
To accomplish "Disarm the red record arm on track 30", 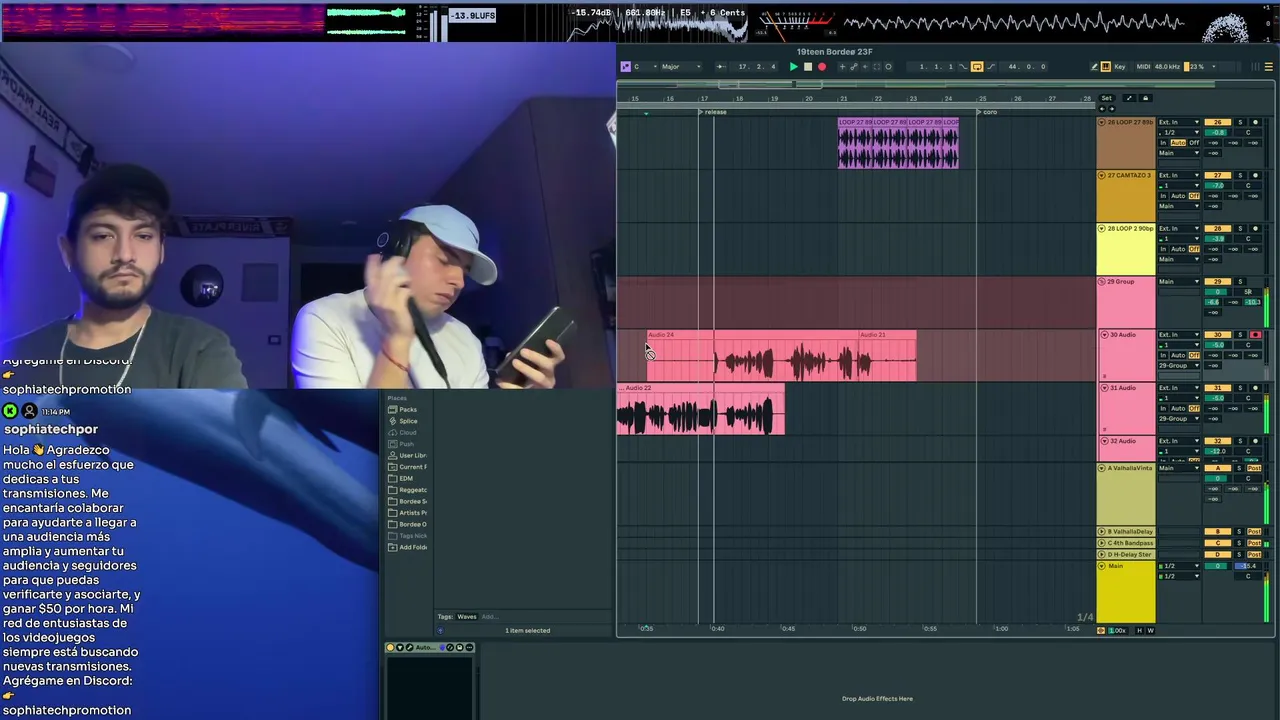I will click(1255, 334).
